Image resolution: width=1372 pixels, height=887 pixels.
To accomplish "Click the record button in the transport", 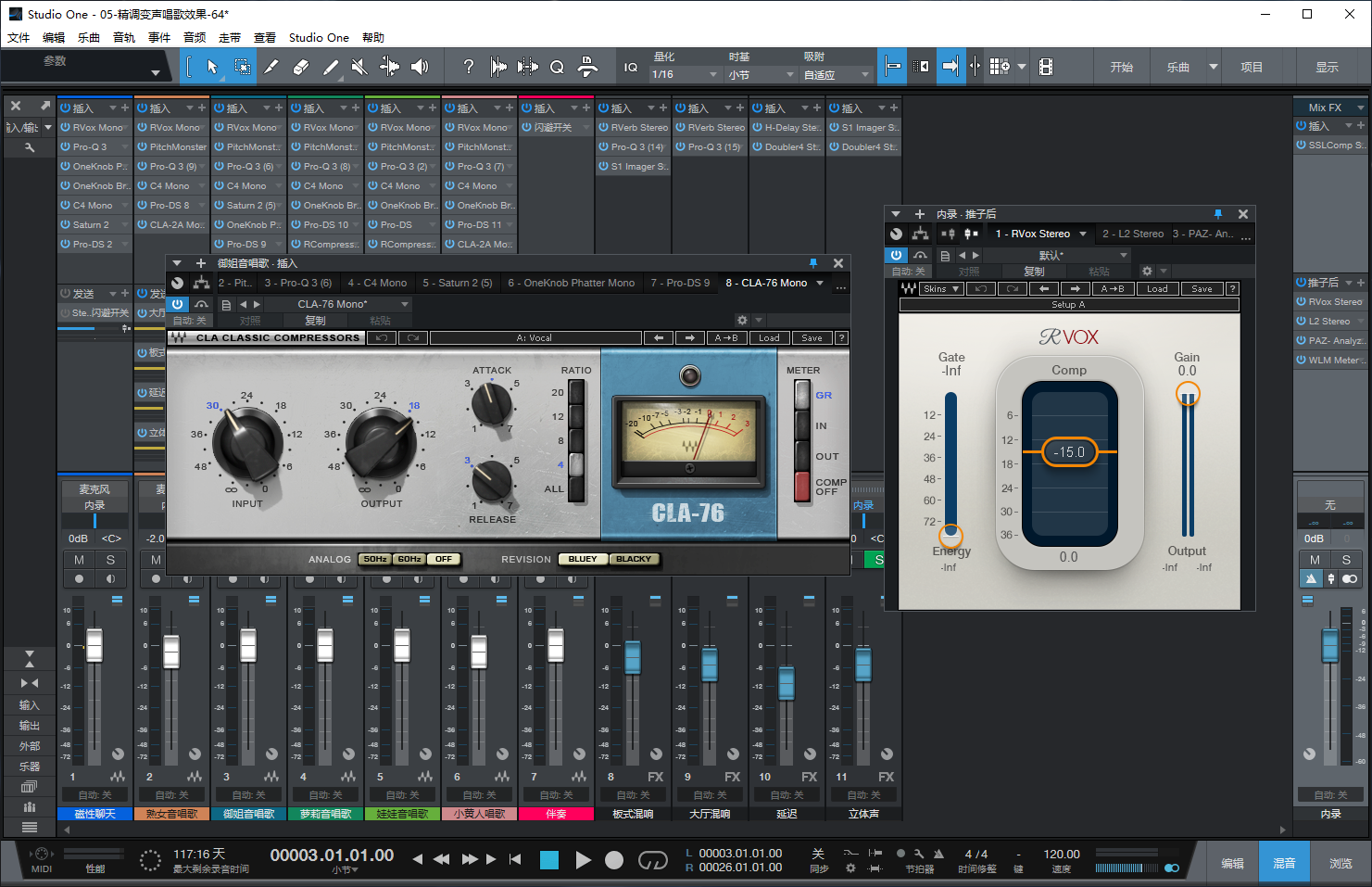I will tap(614, 860).
